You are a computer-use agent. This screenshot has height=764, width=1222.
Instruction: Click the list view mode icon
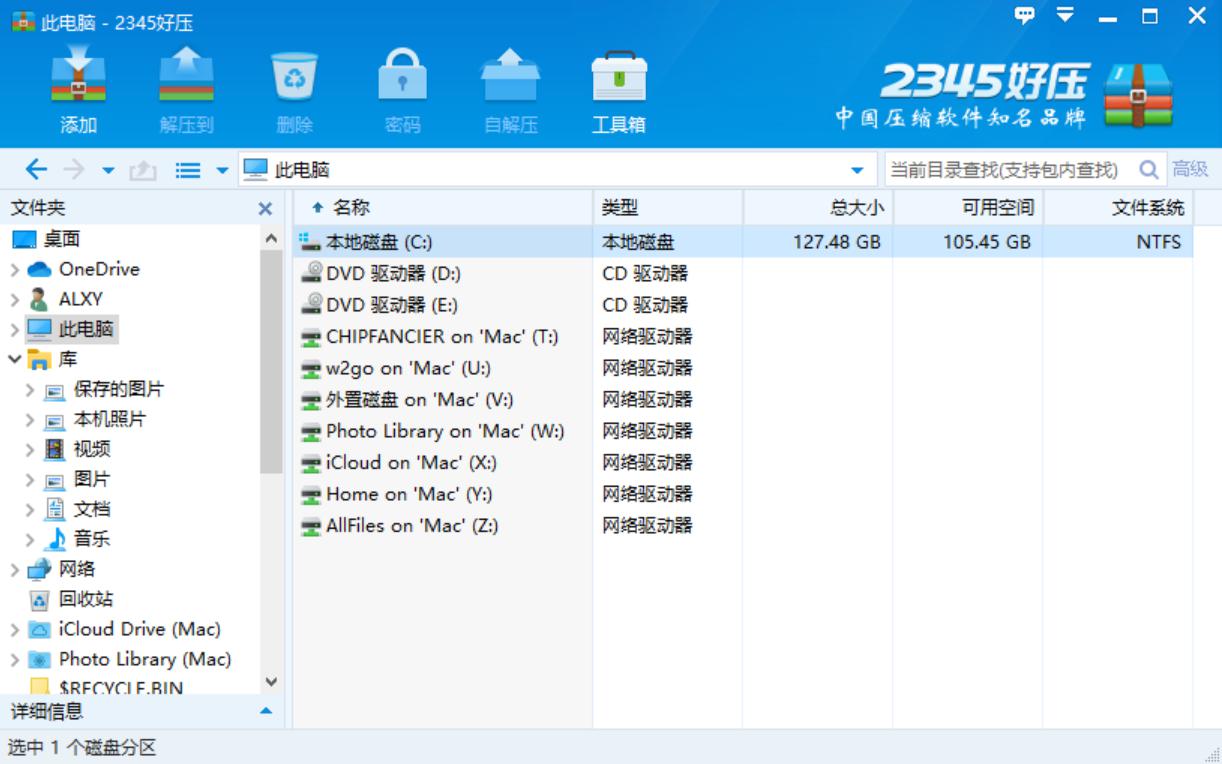pos(188,170)
